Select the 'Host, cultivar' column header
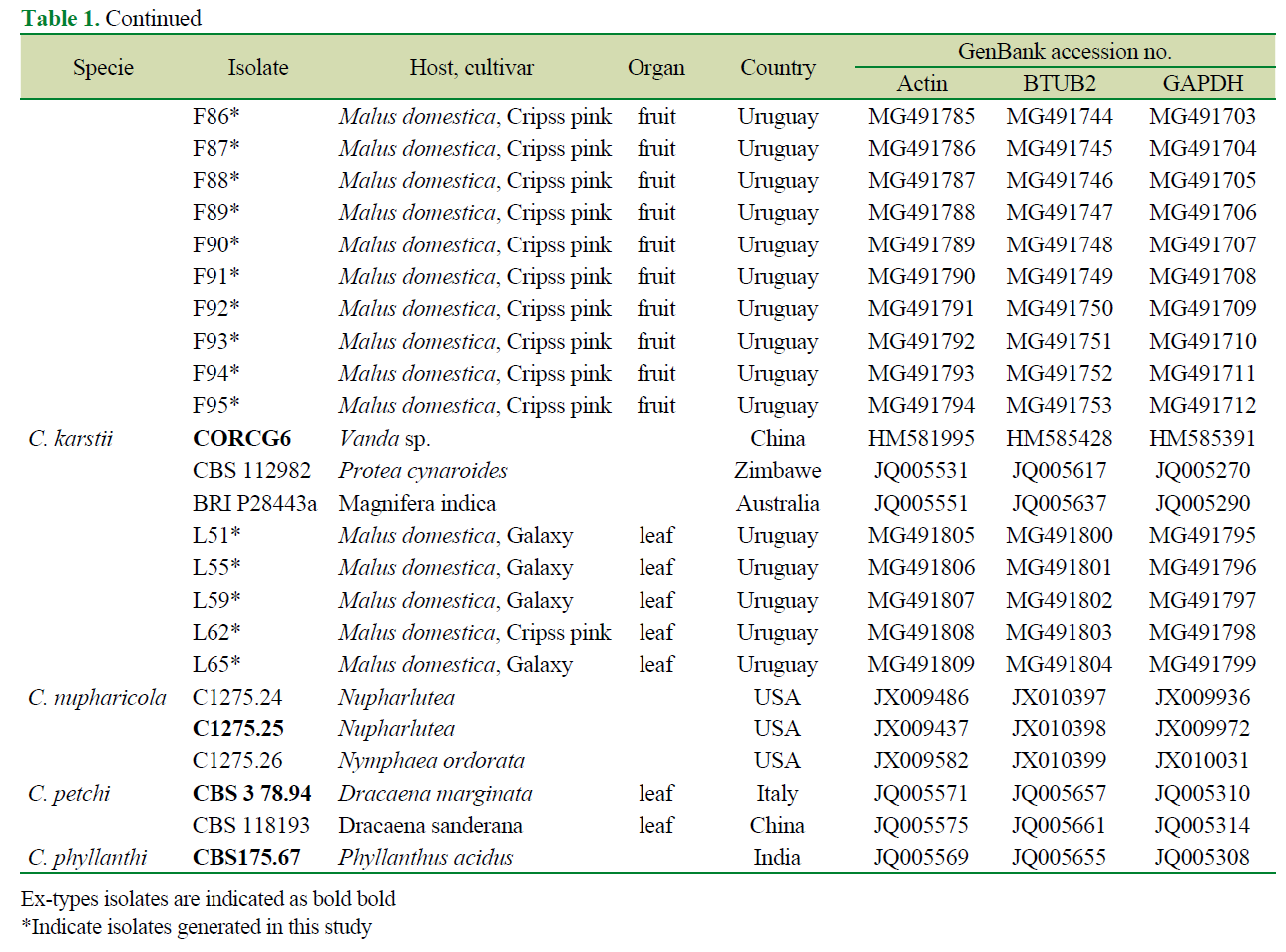The width and height of the screenshot is (1286, 952). [x=472, y=67]
